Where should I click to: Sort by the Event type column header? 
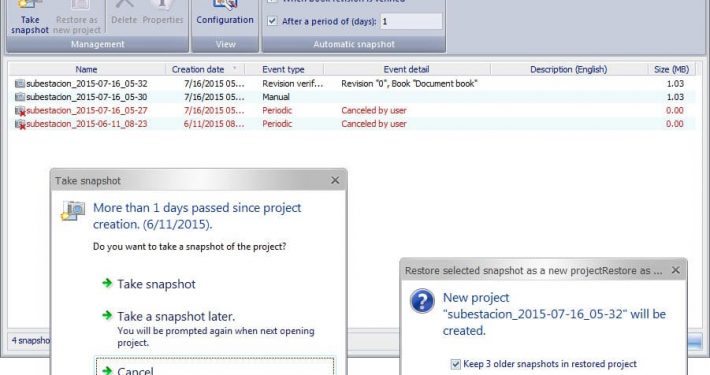[x=283, y=69]
